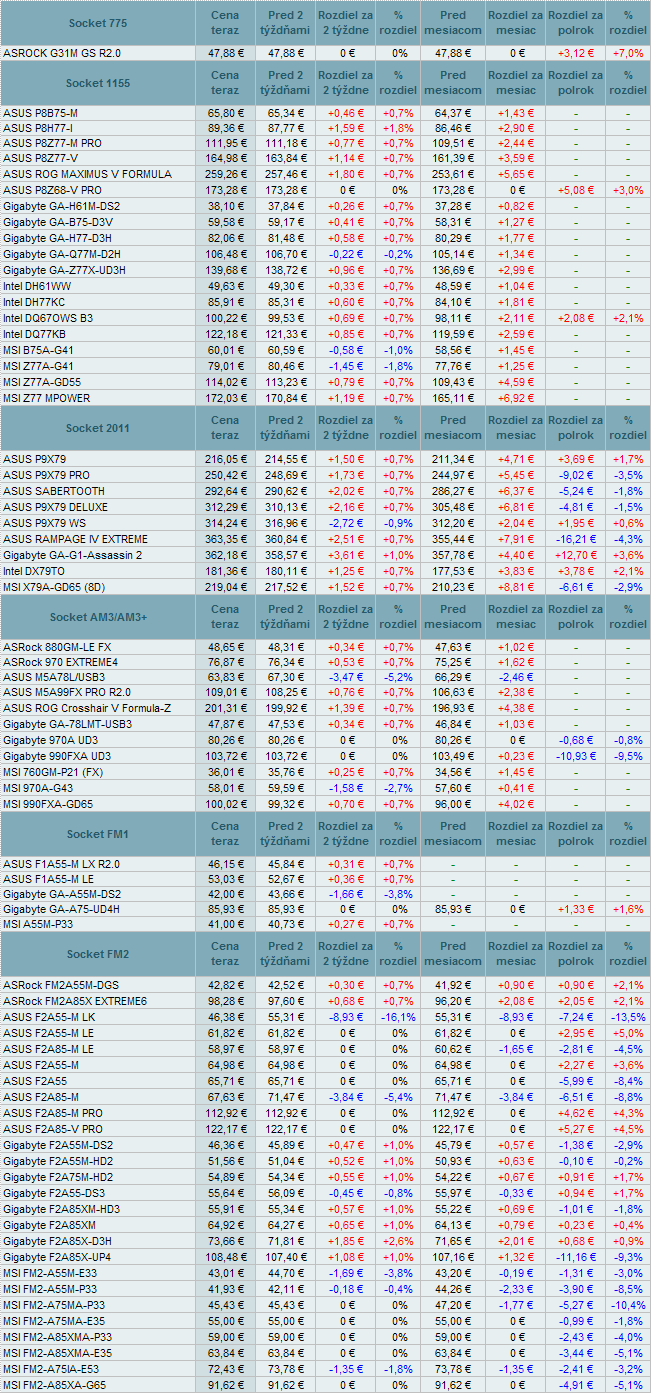
Task: Click the 108,48 € current price cell
Action: coord(225,1257)
